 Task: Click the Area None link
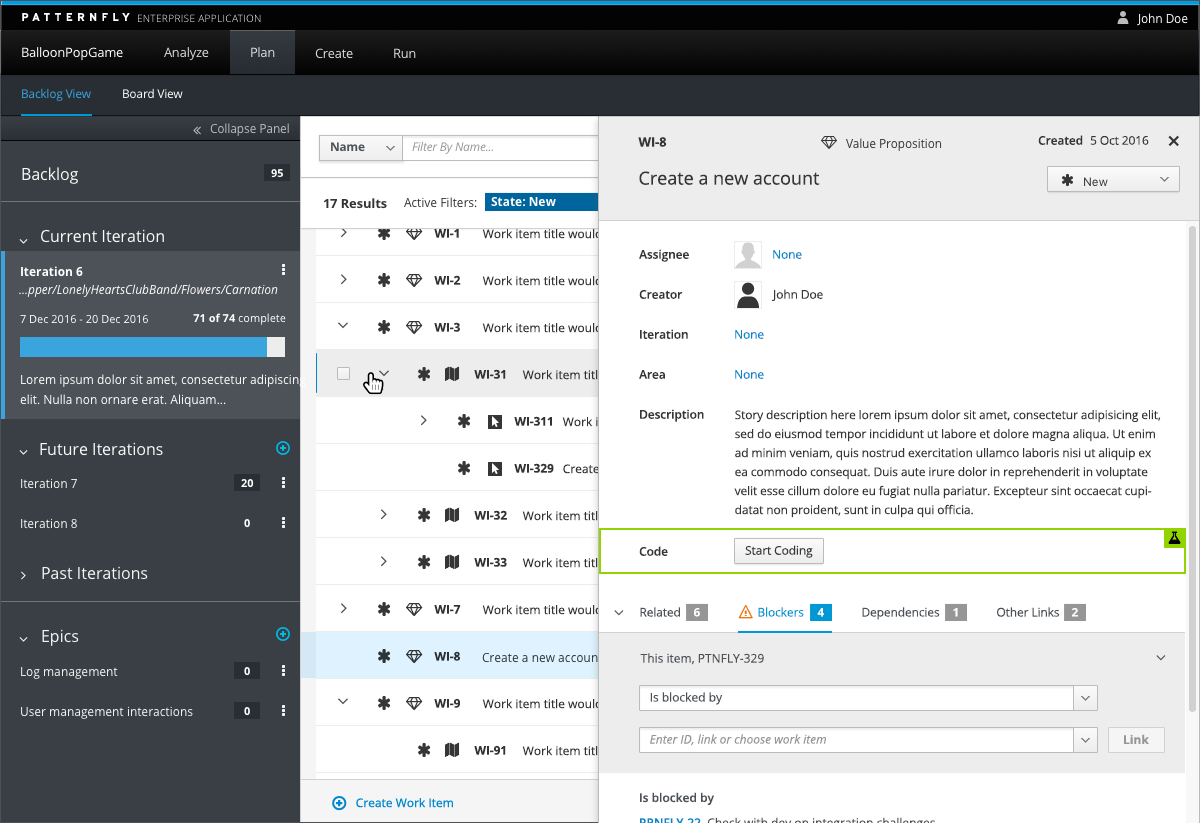tap(749, 375)
